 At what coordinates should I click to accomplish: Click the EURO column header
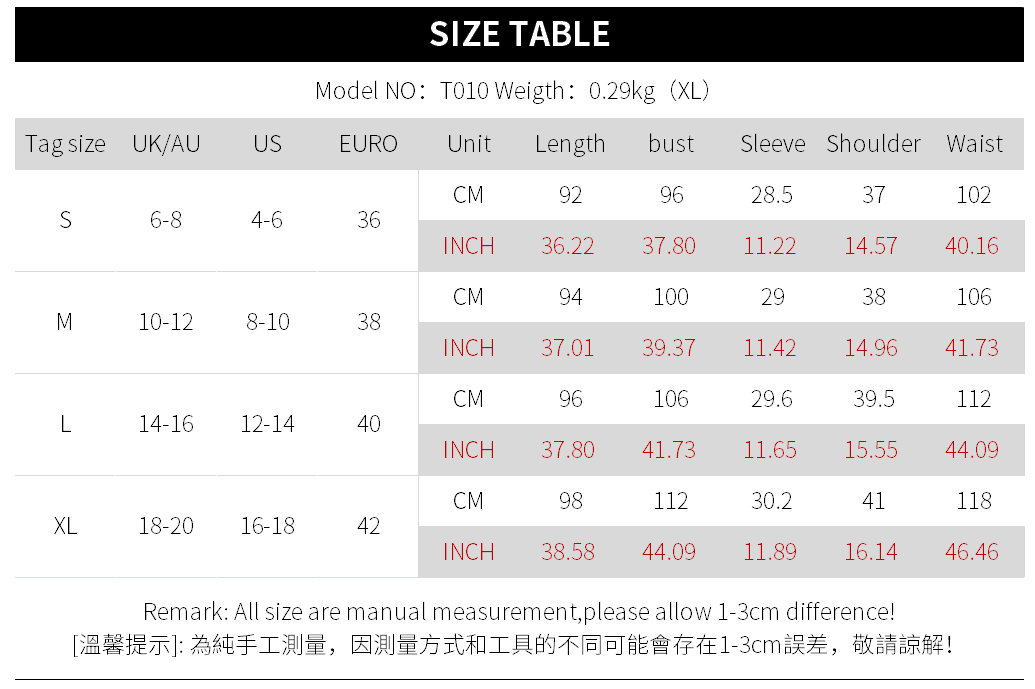[x=368, y=144]
